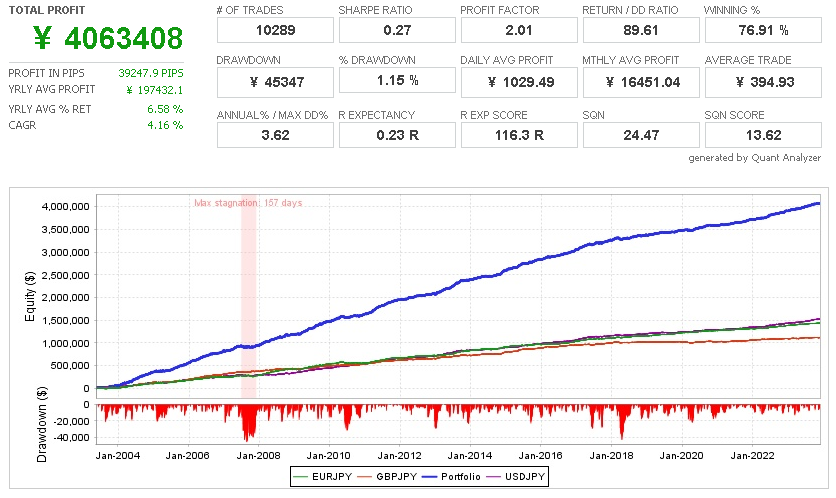Click the Return / DD ratio value 89.61

pos(641,30)
